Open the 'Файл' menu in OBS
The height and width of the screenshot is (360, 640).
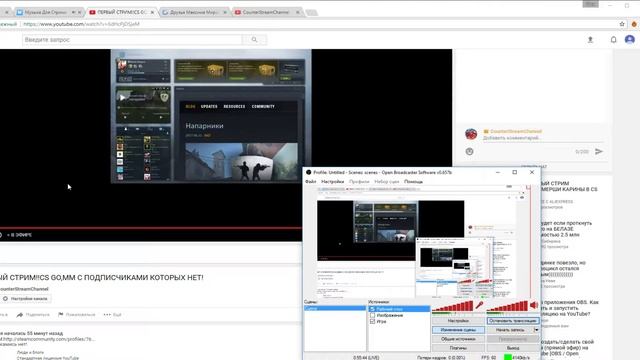pos(311,182)
